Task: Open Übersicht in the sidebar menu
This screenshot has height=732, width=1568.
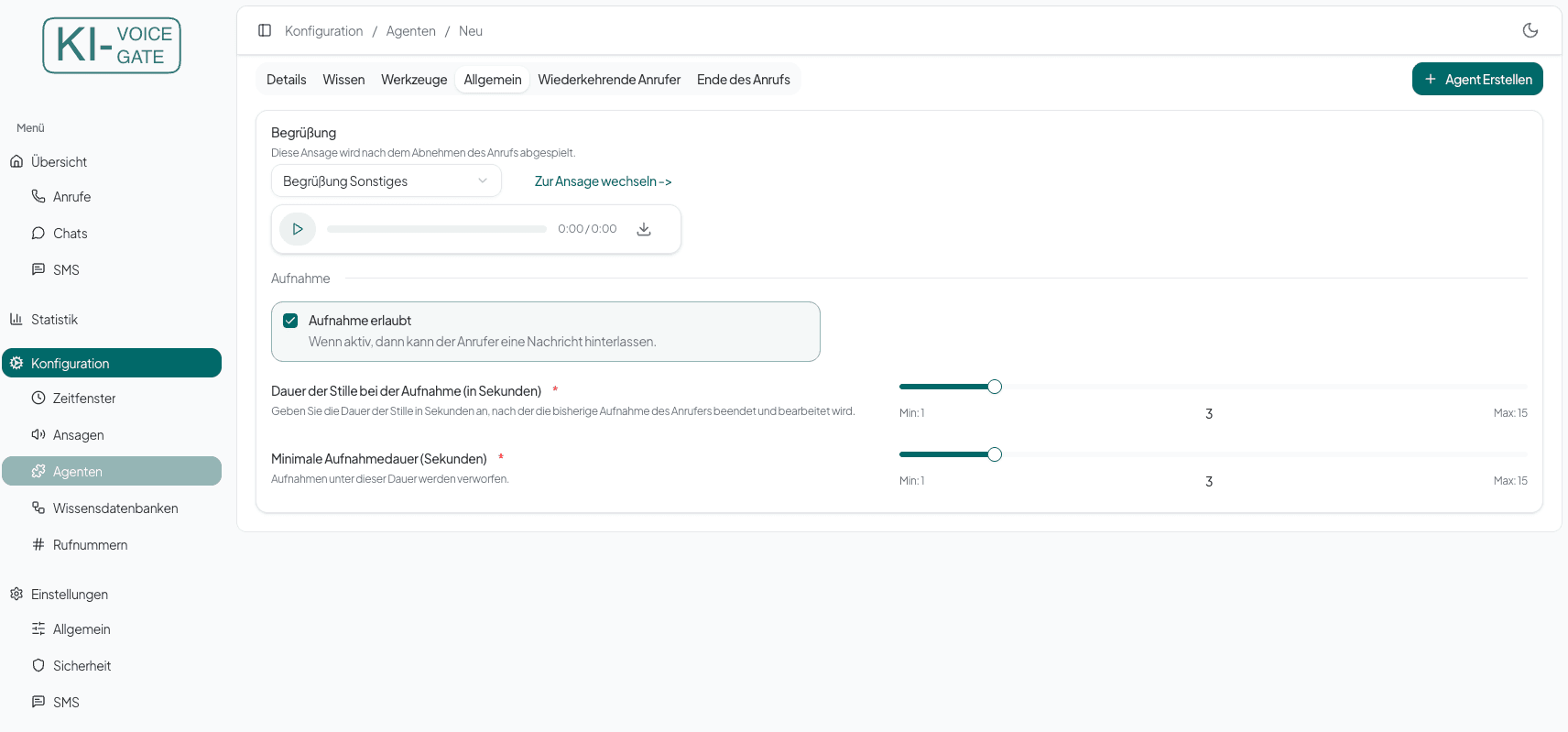Action: click(112, 161)
